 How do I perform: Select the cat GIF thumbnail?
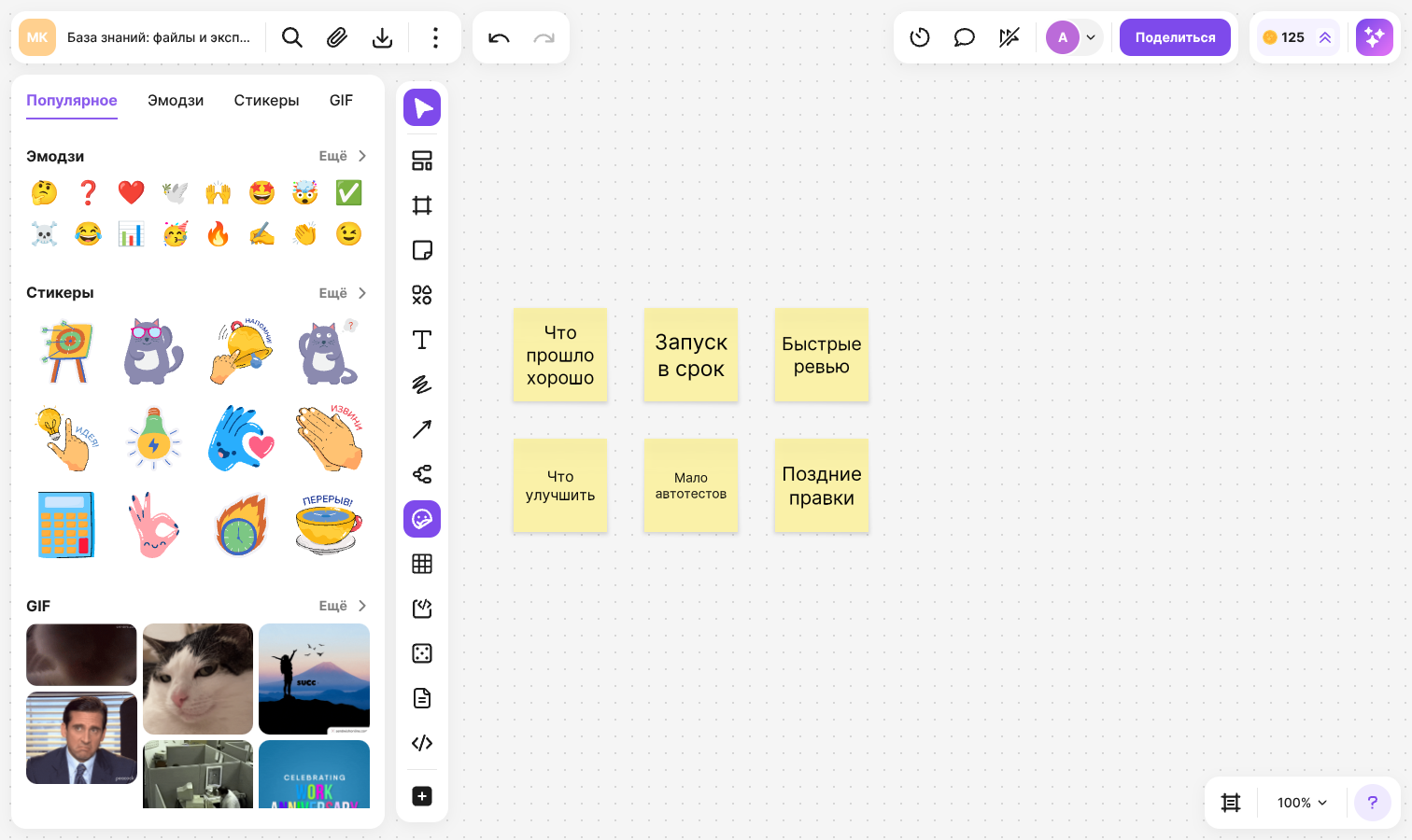[x=198, y=679]
